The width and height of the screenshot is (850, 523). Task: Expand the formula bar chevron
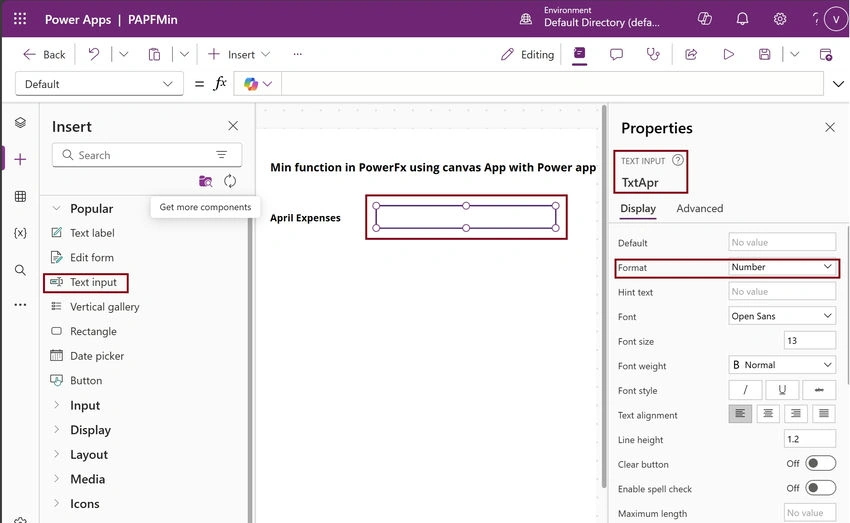838,84
